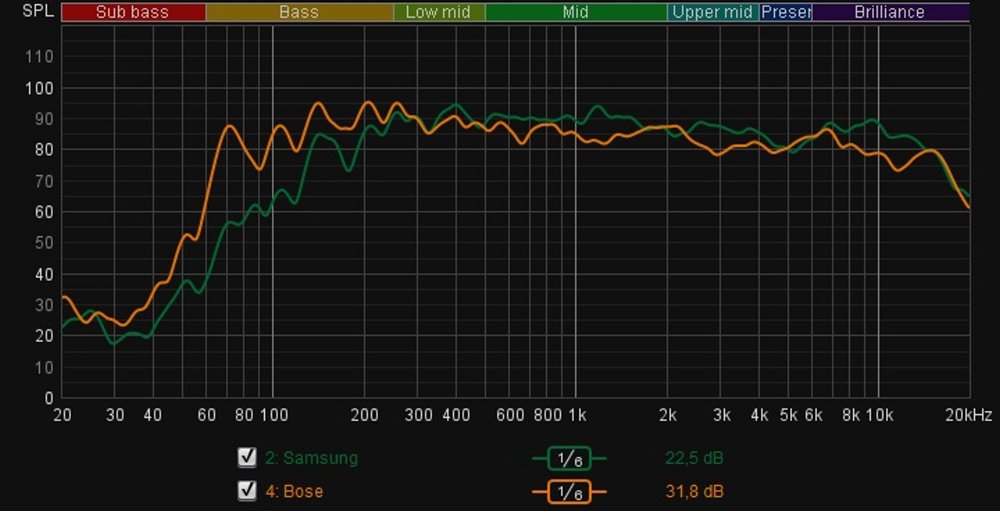Screen dimensions: 1000x511
Task: Click the orange Bose 1/6 smoothing badge
Action: pyautogui.click(x=569, y=491)
